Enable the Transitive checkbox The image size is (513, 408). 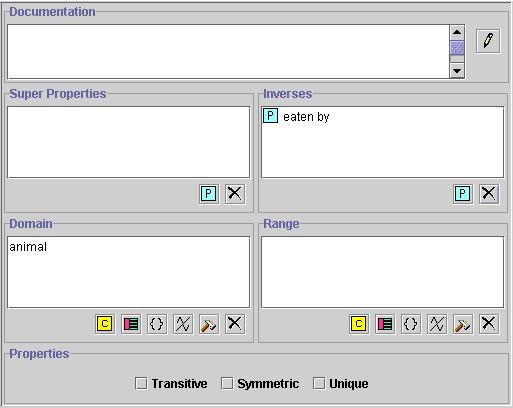pyautogui.click(x=141, y=383)
